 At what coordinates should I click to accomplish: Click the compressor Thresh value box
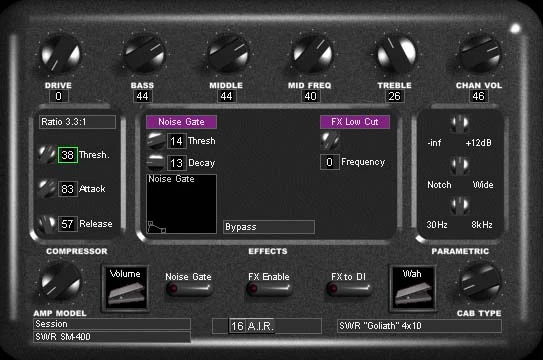[x=68, y=155]
